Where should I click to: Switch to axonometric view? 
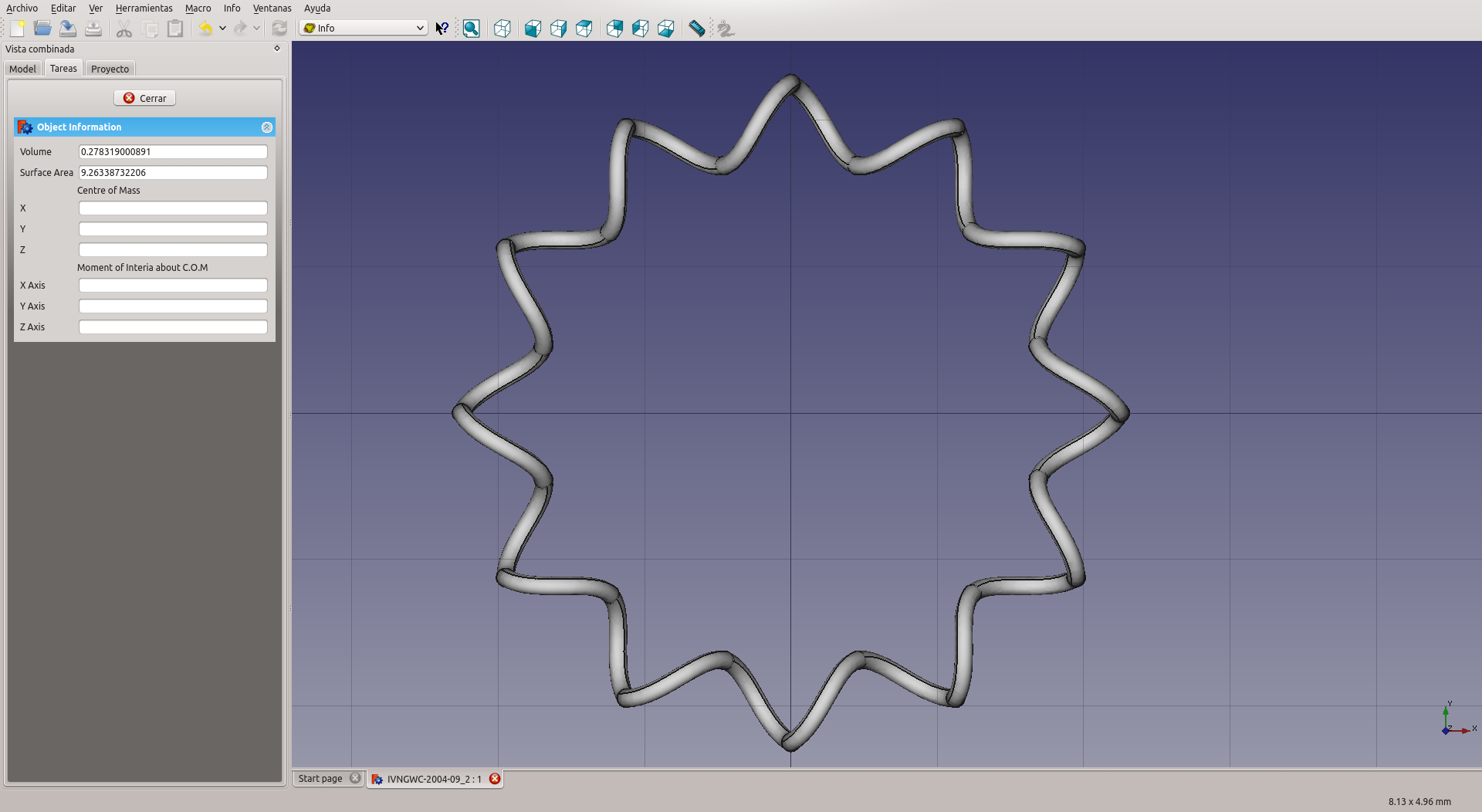[x=502, y=29]
